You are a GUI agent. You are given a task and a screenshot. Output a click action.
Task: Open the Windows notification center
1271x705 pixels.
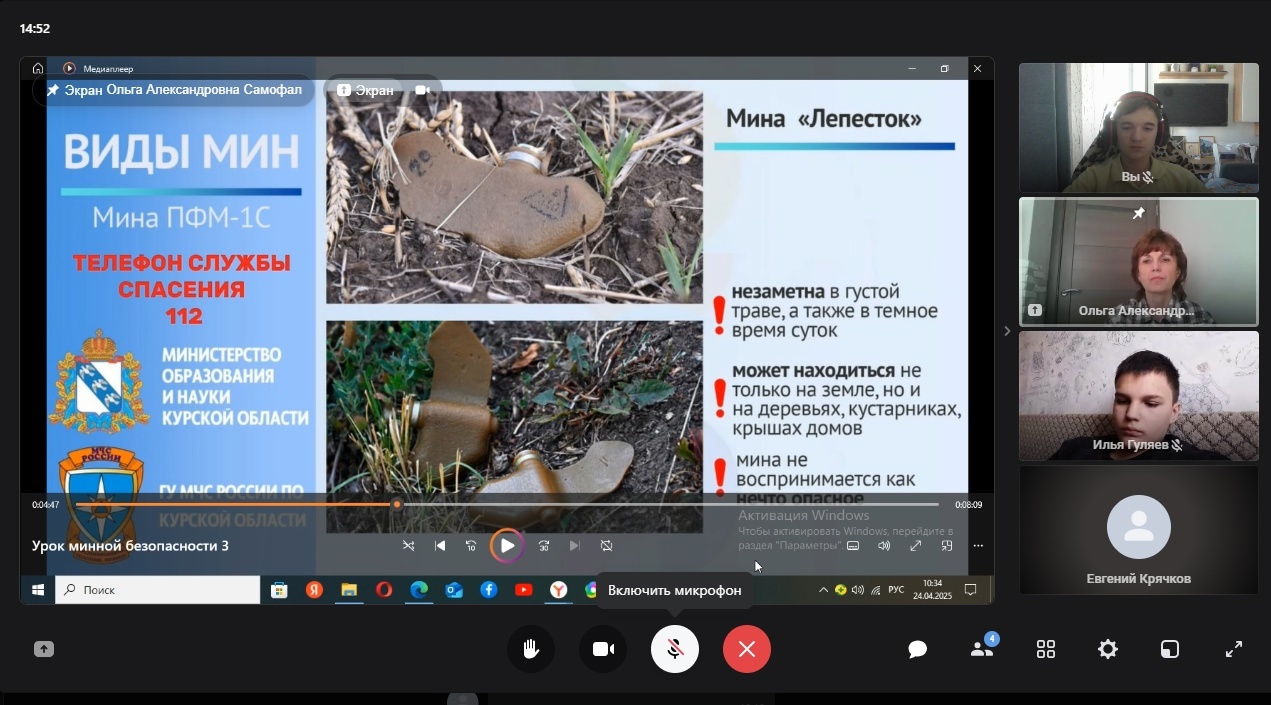click(970, 590)
